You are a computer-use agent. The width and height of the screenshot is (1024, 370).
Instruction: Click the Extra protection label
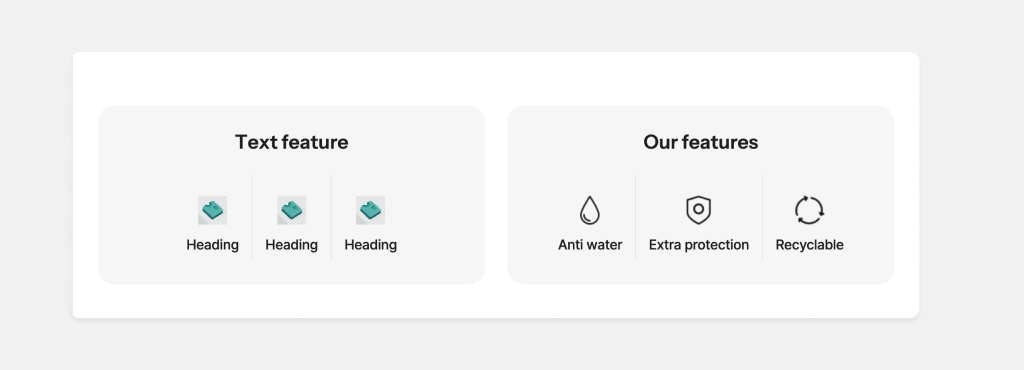tap(698, 245)
